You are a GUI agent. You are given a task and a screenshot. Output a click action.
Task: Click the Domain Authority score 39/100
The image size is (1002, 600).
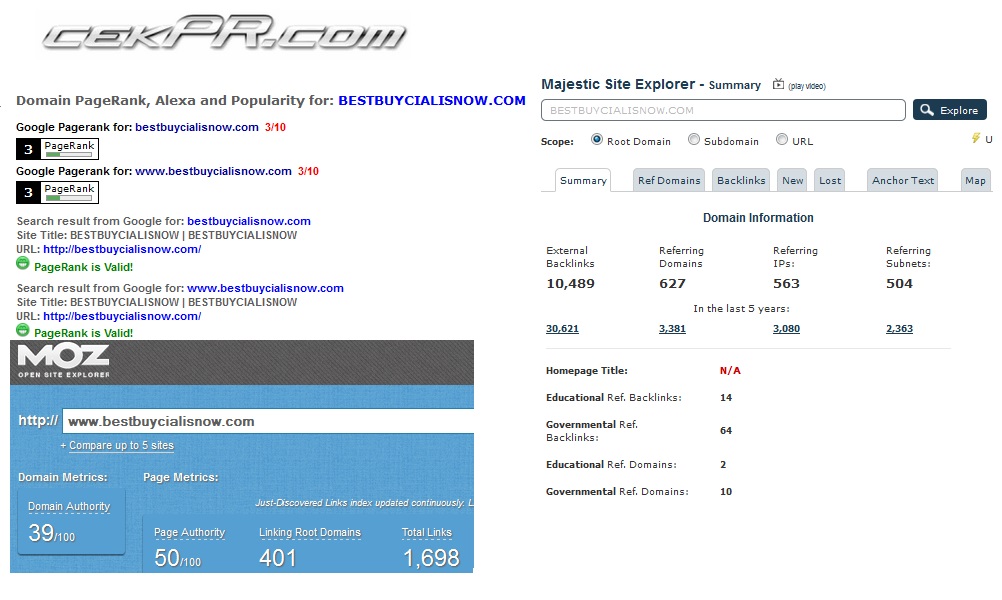52,533
